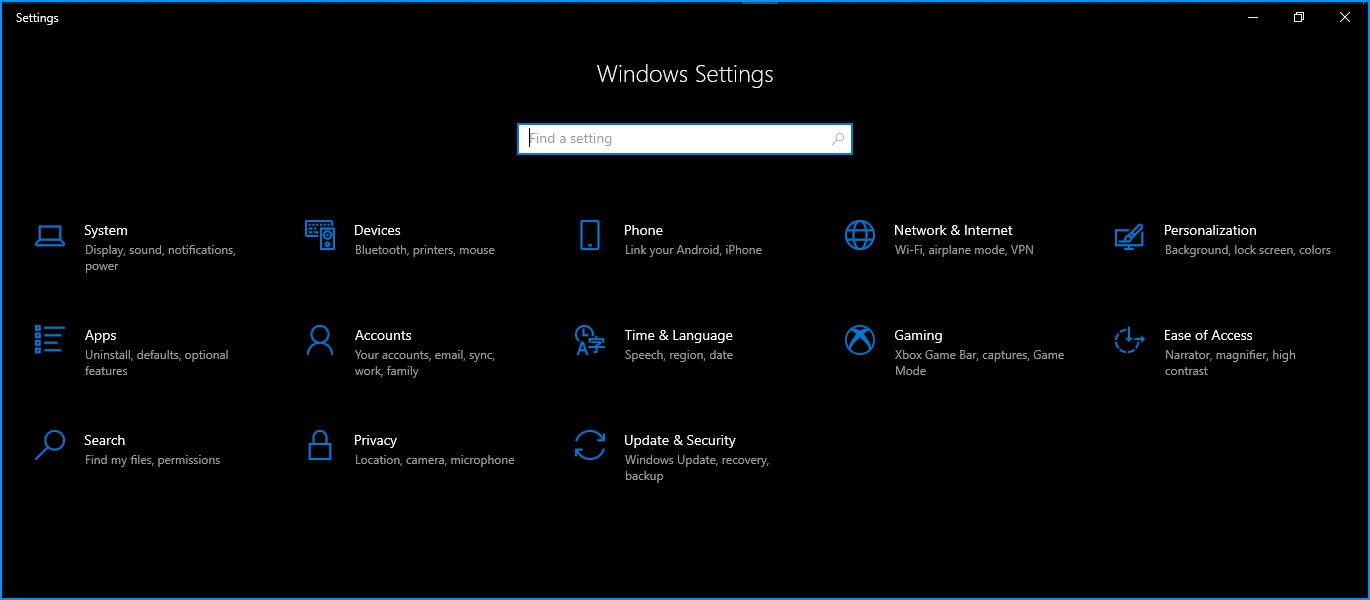Open Ease of Access title
1370x600 pixels.
1208,335
